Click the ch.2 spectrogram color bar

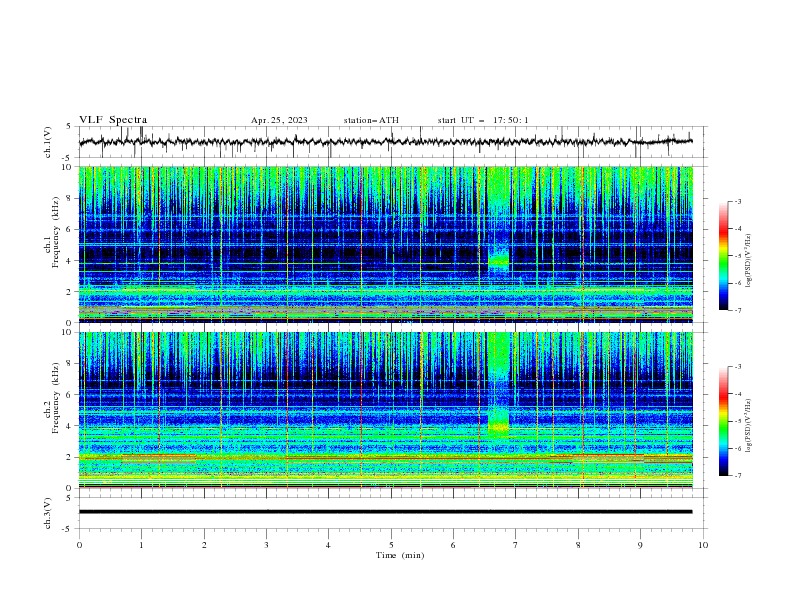pyautogui.click(x=724, y=421)
